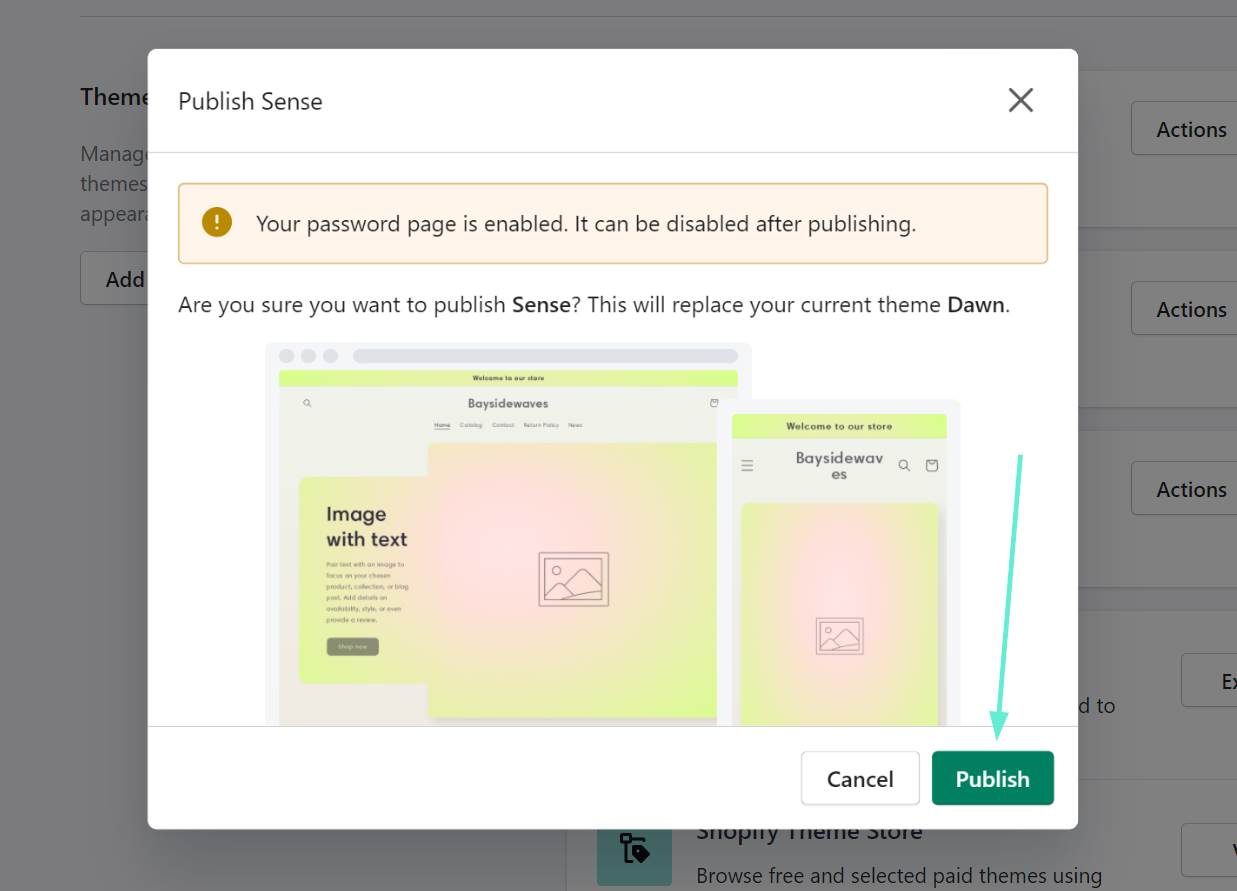Click Baysidewaves title in desktop preview
The width and height of the screenshot is (1237, 891).
[x=508, y=403]
